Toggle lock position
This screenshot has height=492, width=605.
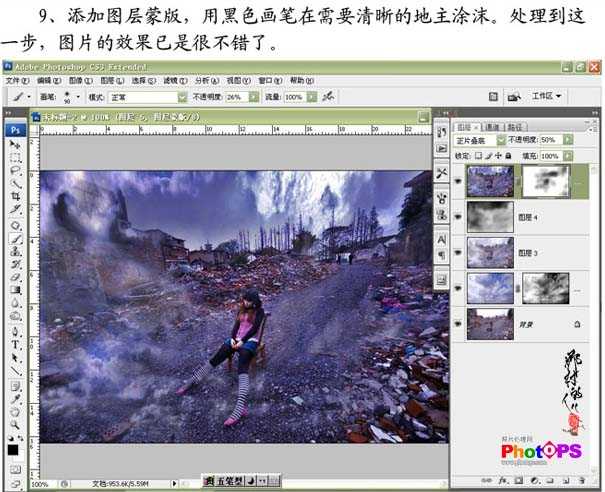tap(499, 156)
